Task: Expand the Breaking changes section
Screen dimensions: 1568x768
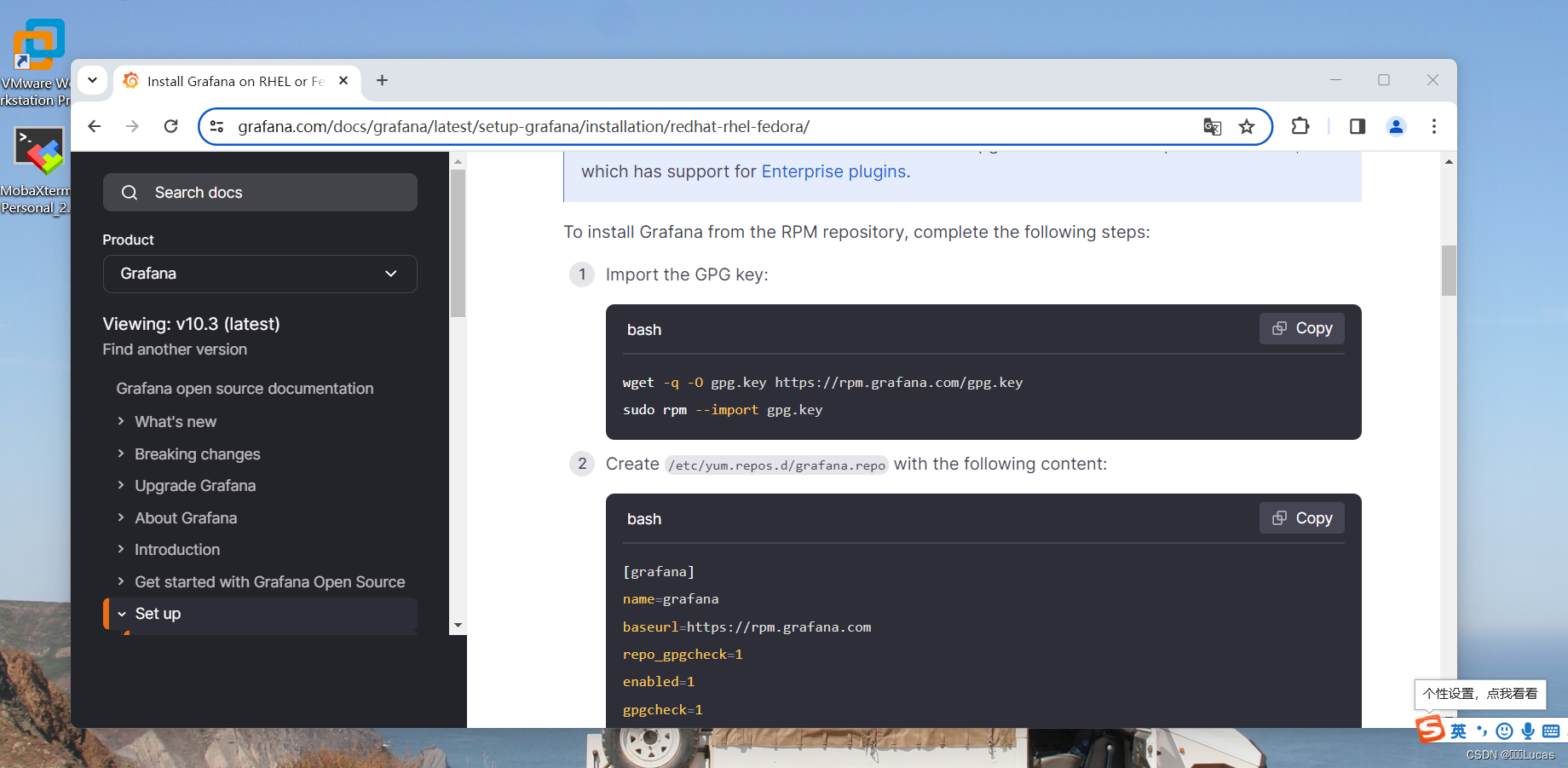Action: click(x=121, y=453)
